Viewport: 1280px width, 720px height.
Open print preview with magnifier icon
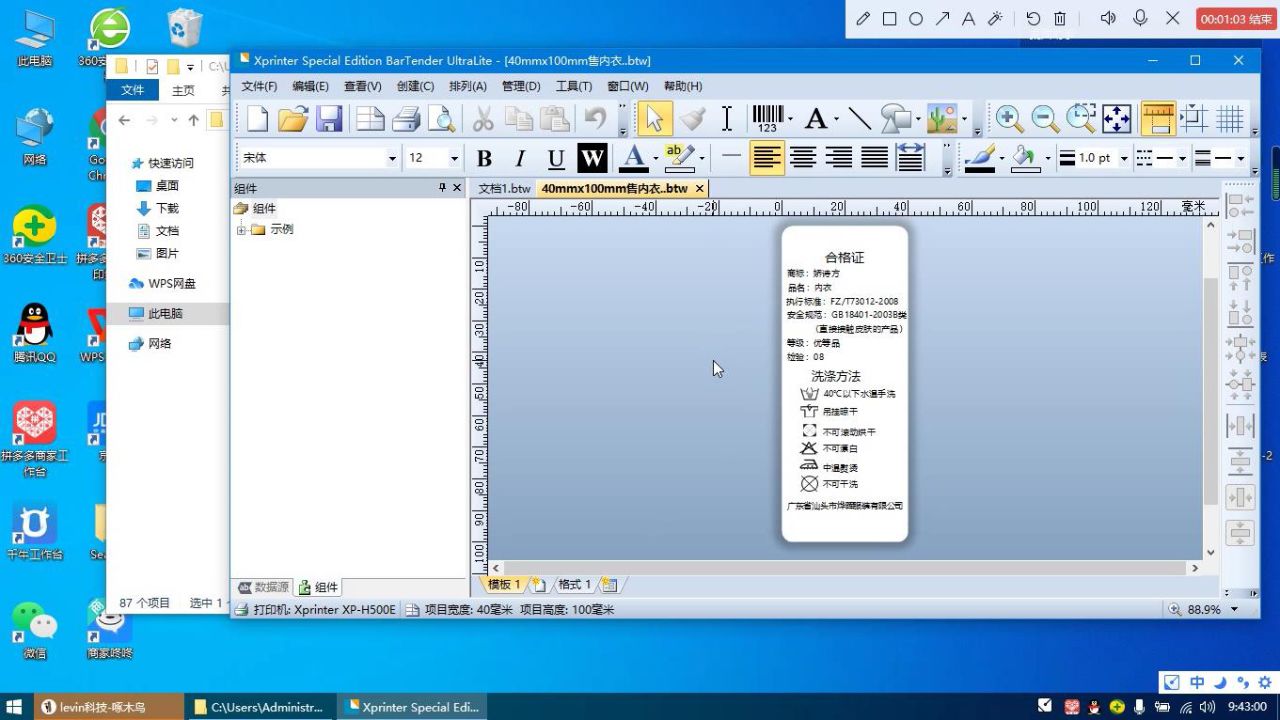tap(441, 119)
